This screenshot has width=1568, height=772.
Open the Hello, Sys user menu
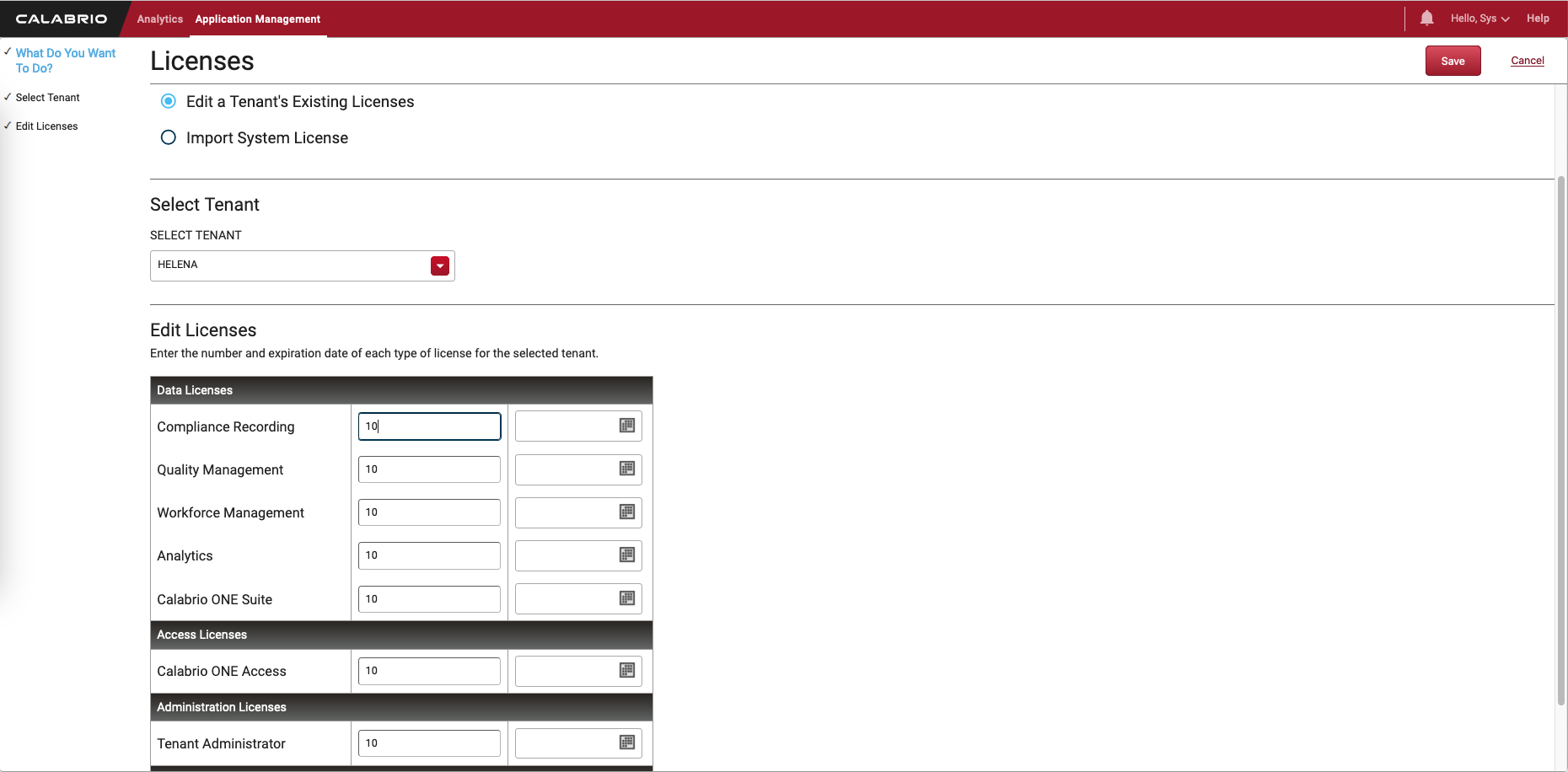click(1479, 19)
